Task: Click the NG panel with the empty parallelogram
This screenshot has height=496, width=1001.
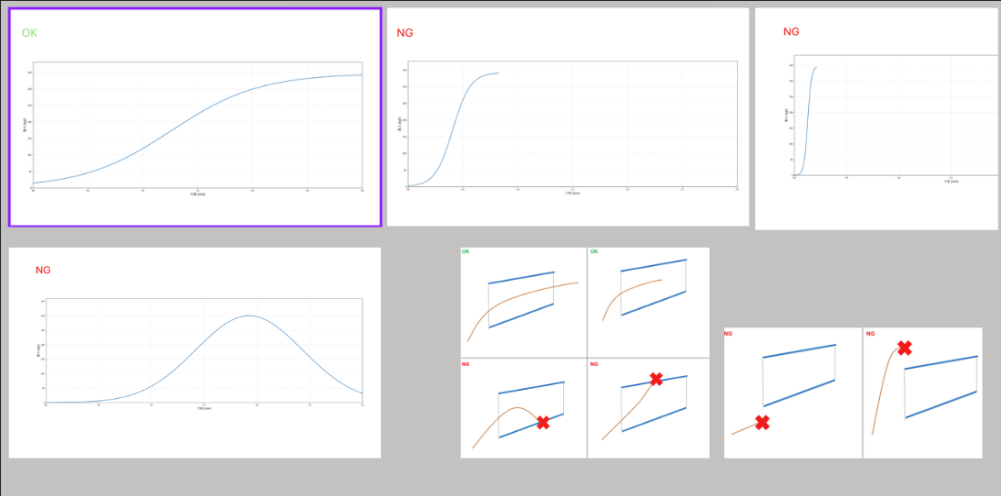Action: point(793,392)
